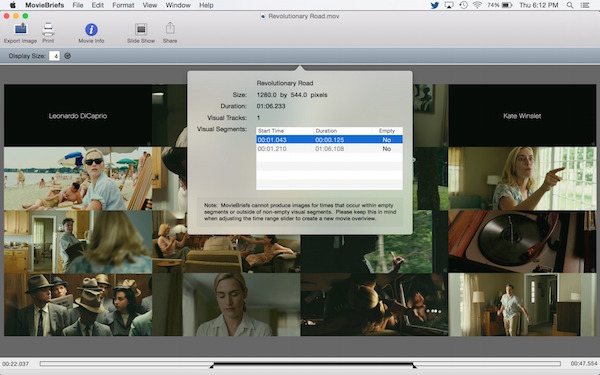Open the Apple menu
600x375 pixels.
pyautogui.click(x=12, y=5)
